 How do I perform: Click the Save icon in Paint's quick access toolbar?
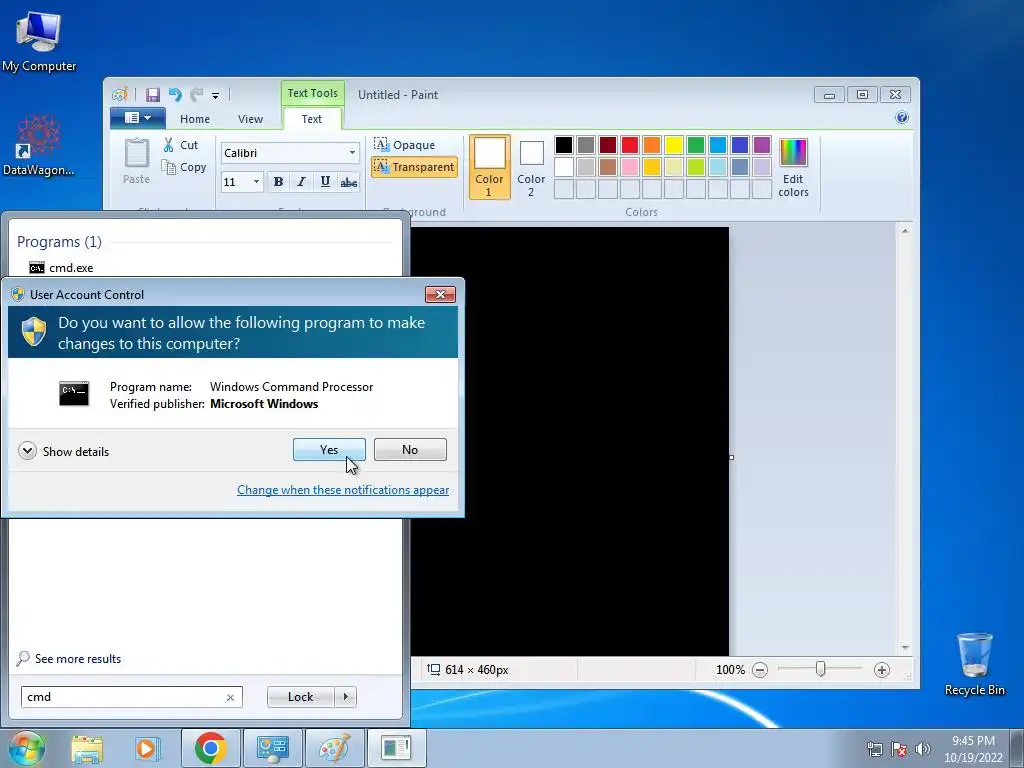click(152, 95)
